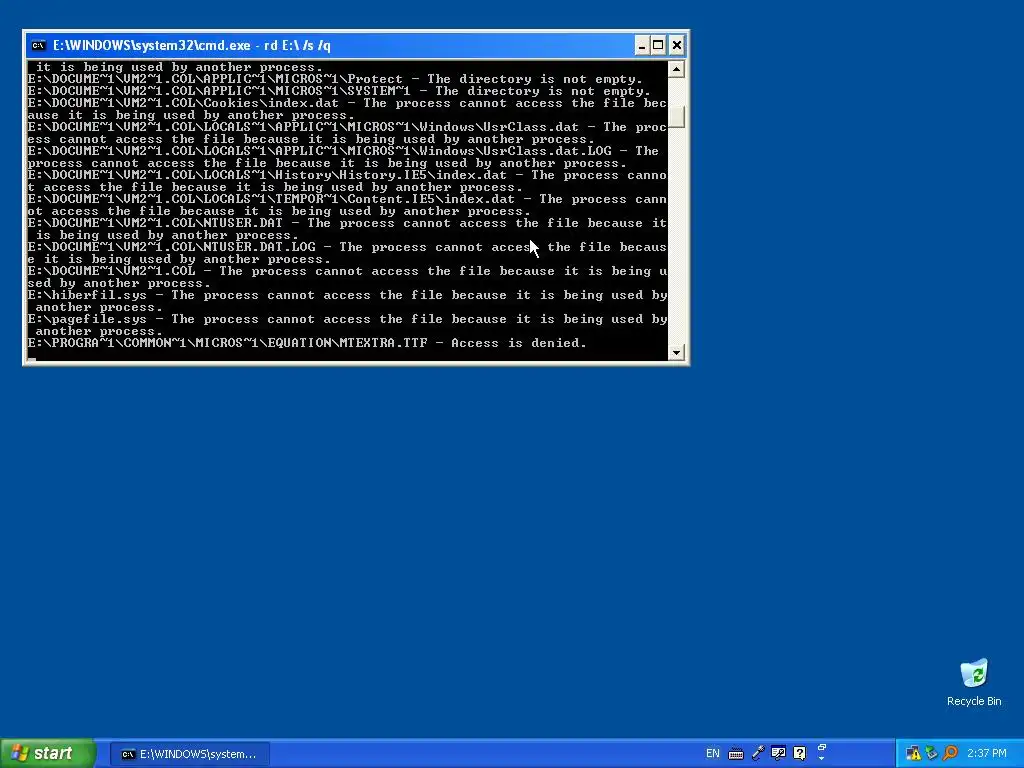Viewport: 1024px width, 768px height.
Task: Click the microphone icon in language bar
Action: pyautogui.click(x=758, y=754)
